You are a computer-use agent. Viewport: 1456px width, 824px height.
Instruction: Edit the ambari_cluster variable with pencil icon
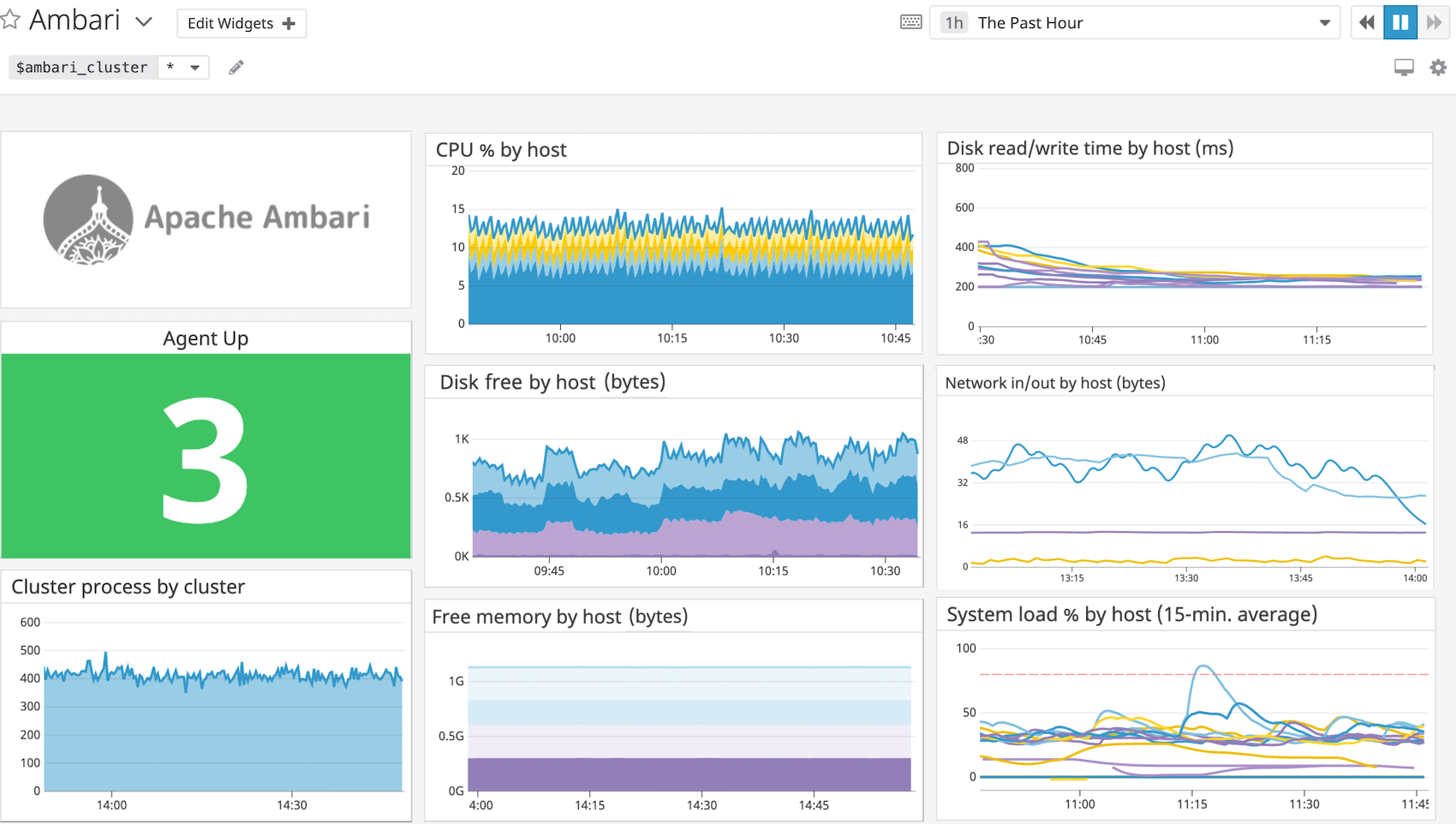point(236,67)
